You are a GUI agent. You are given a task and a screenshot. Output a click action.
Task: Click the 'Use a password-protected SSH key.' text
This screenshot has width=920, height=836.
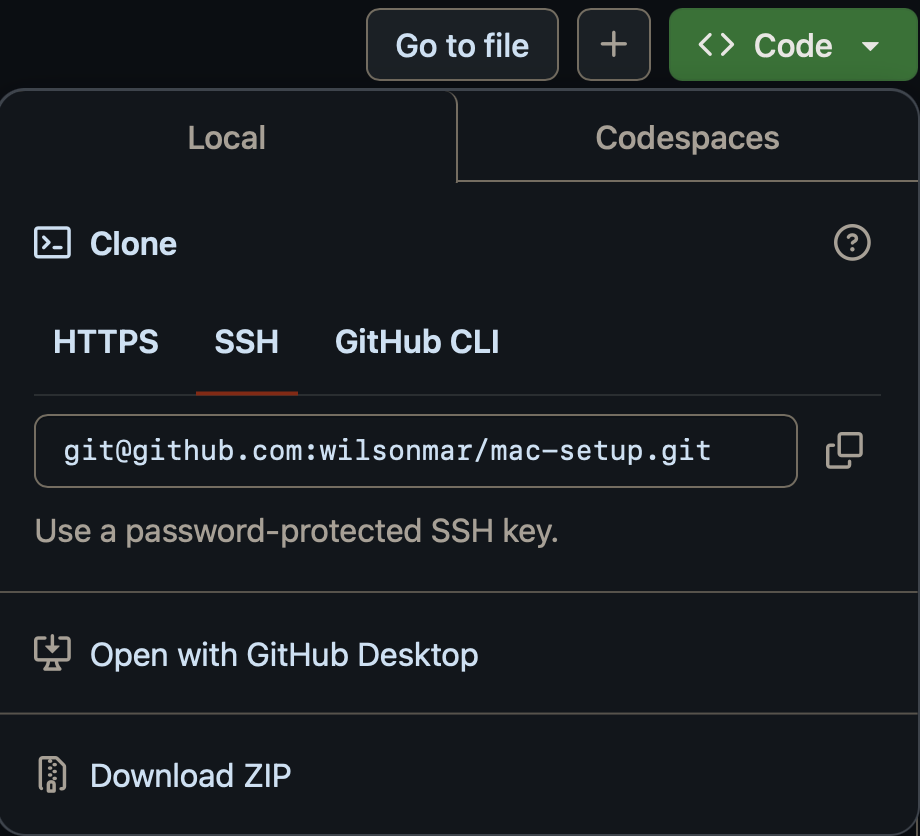tap(296, 532)
